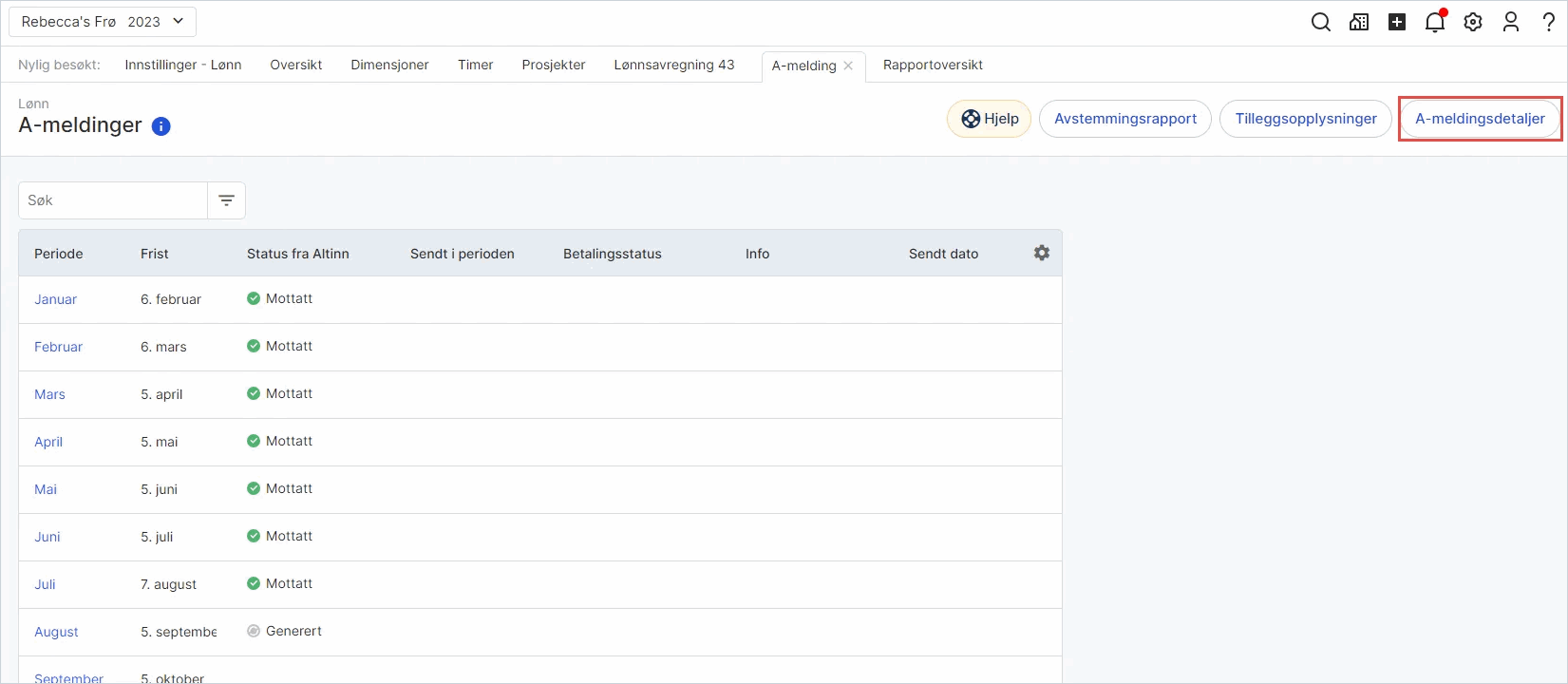Open the filter icon next to search
This screenshot has height=684, width=1568.
[226, 200]
